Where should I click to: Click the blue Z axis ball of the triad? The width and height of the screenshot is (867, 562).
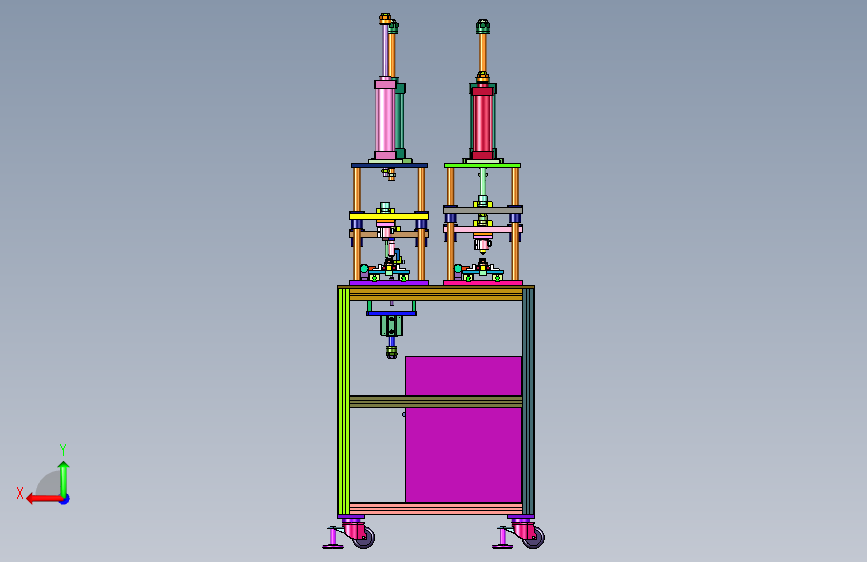(65, 500)
